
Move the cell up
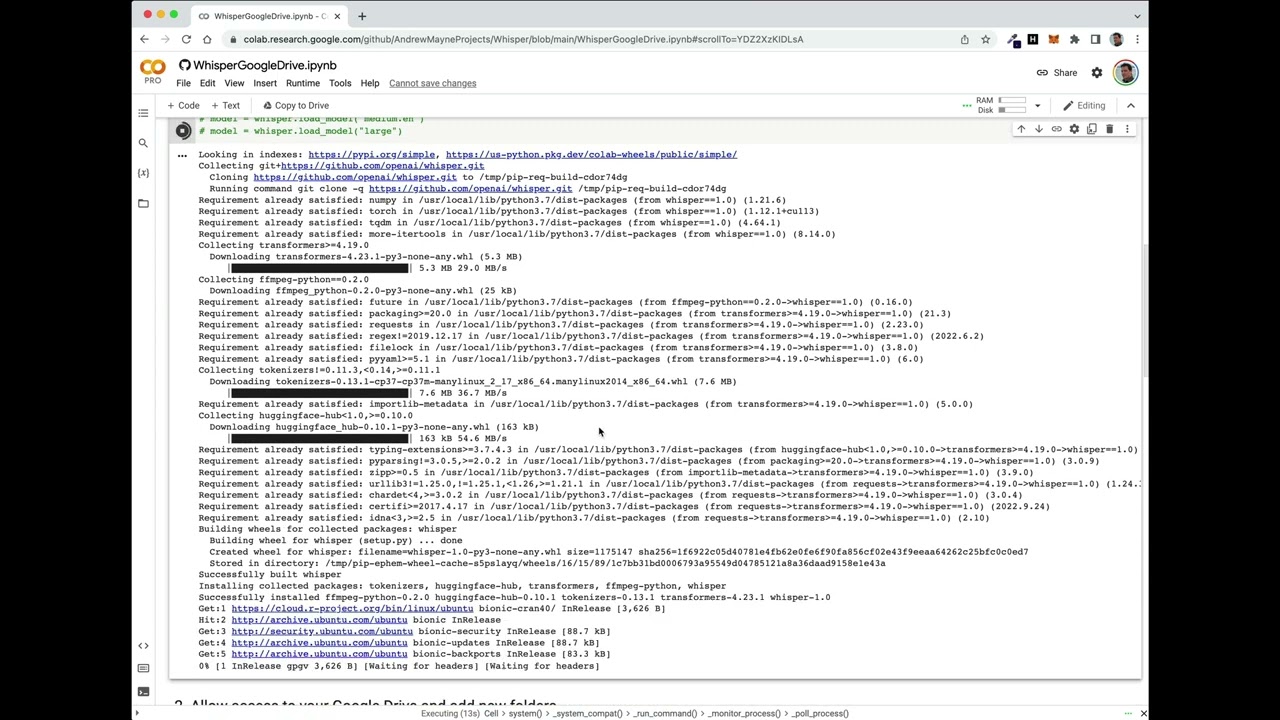point(1021,129)
